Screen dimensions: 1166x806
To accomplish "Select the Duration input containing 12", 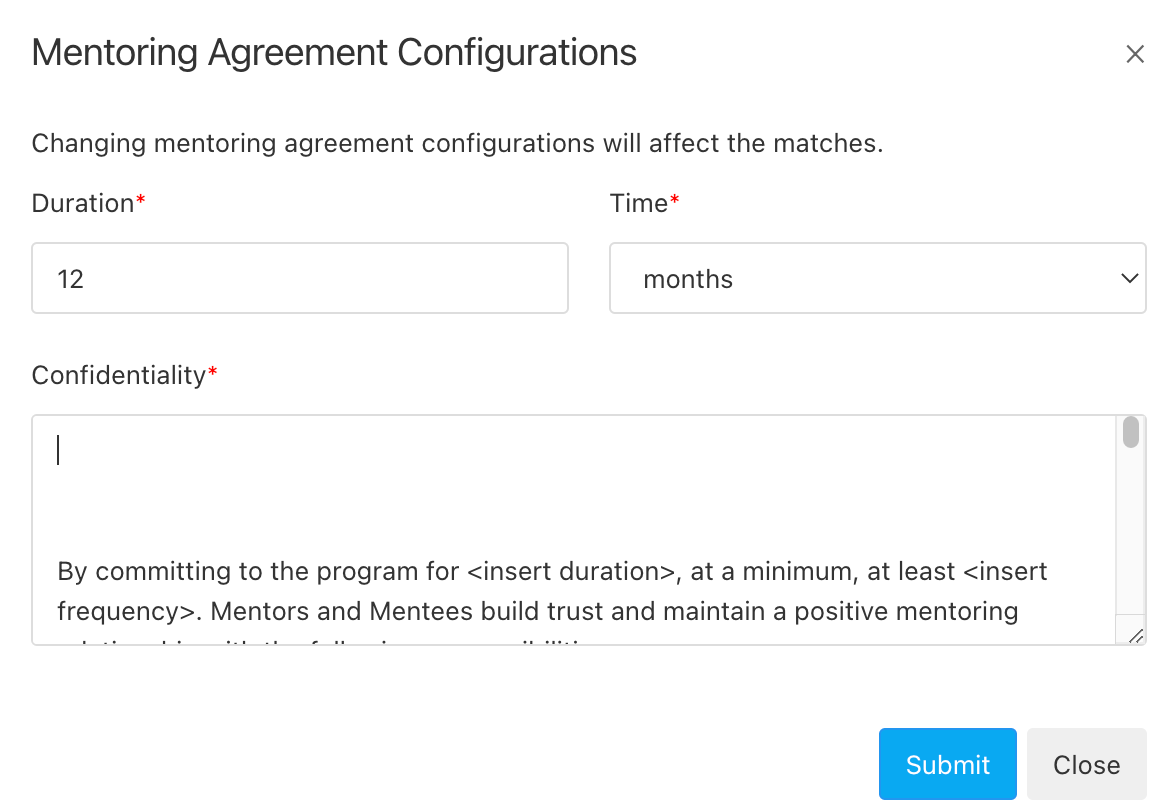I will coord(300,278).
